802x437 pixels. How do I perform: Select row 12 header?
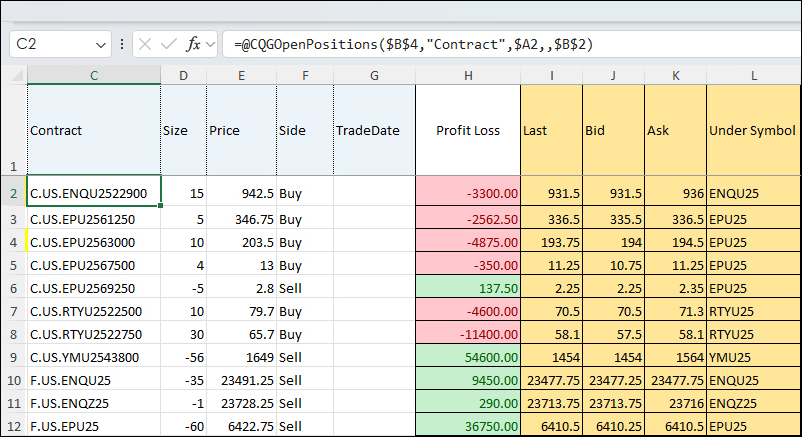tap(13, 426)
